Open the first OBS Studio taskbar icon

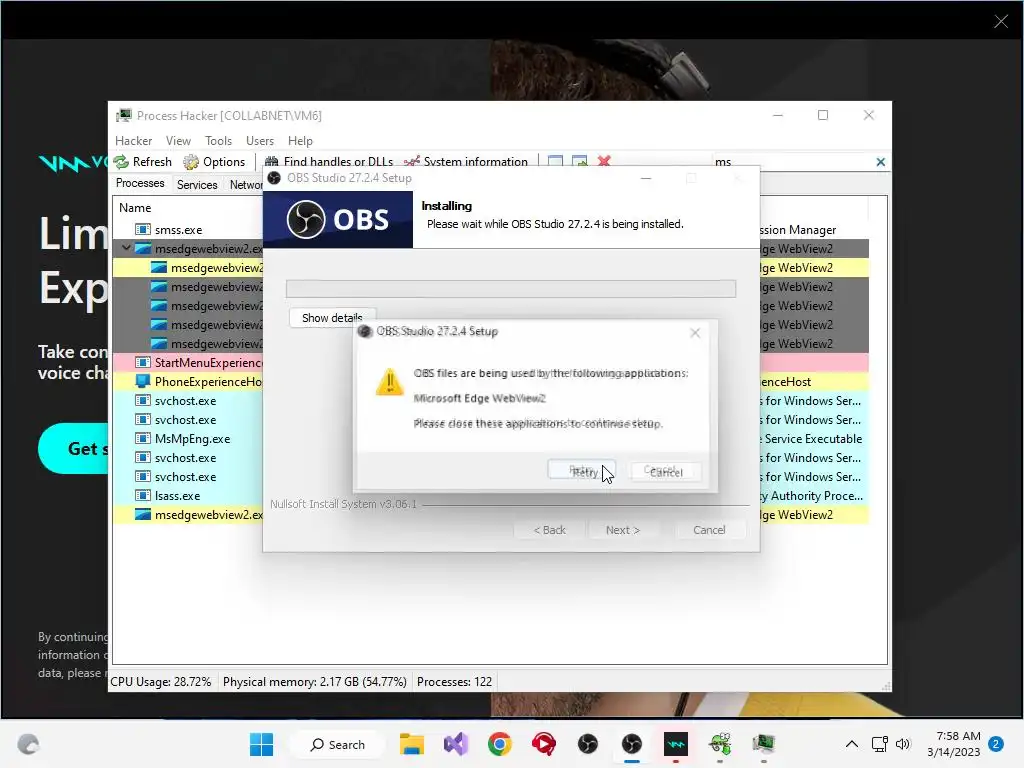click(588, 744)
